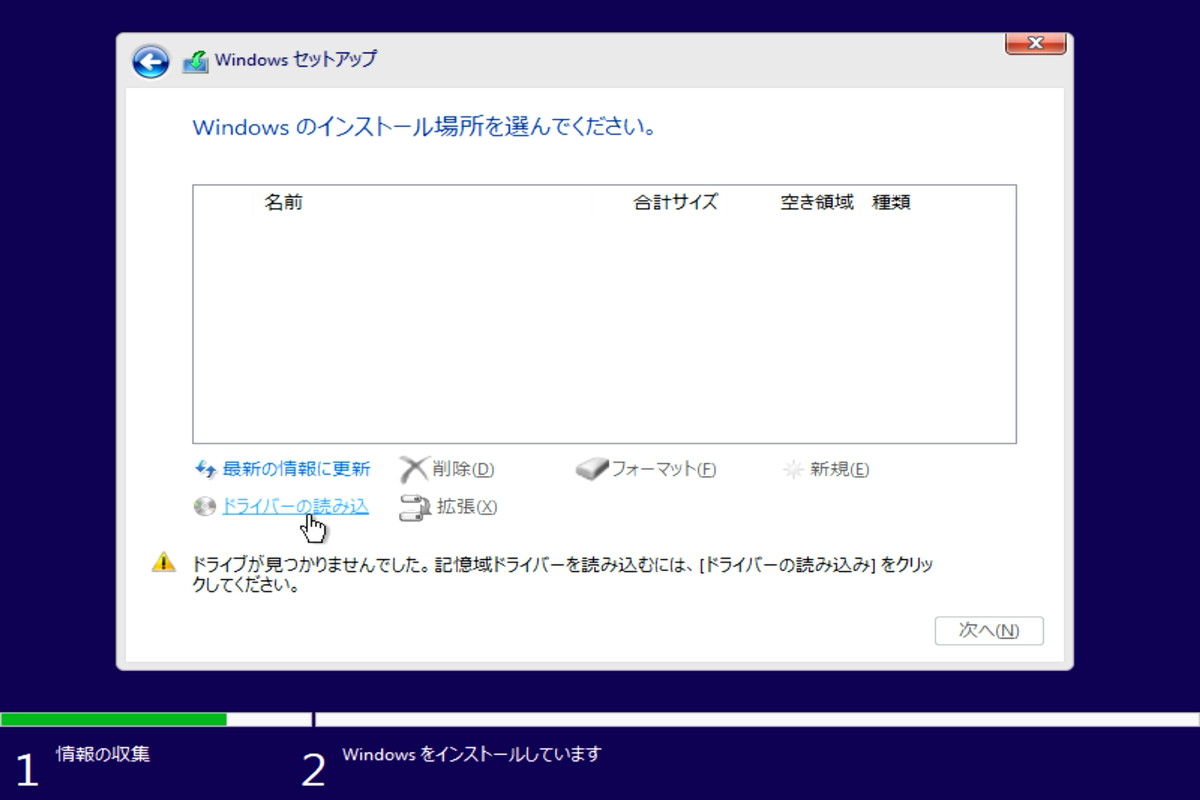Click the 名前 column header
The height and width of the screenshot is (800, 1200).
tap(283, 202)
